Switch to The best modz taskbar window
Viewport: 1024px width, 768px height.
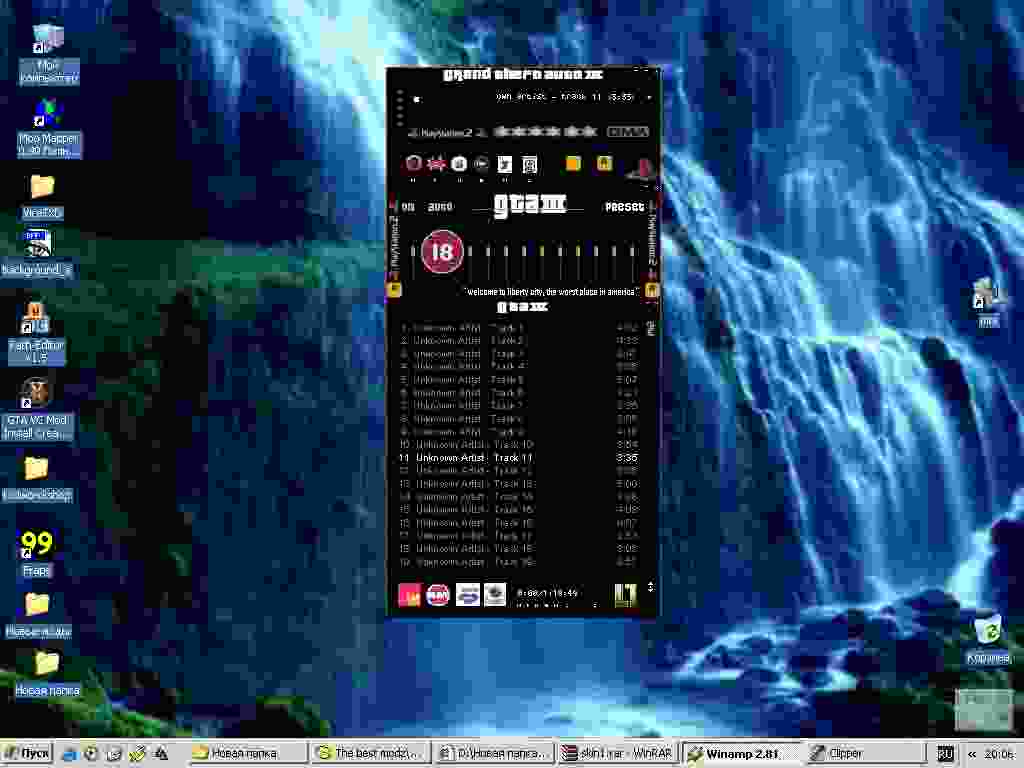371,754
